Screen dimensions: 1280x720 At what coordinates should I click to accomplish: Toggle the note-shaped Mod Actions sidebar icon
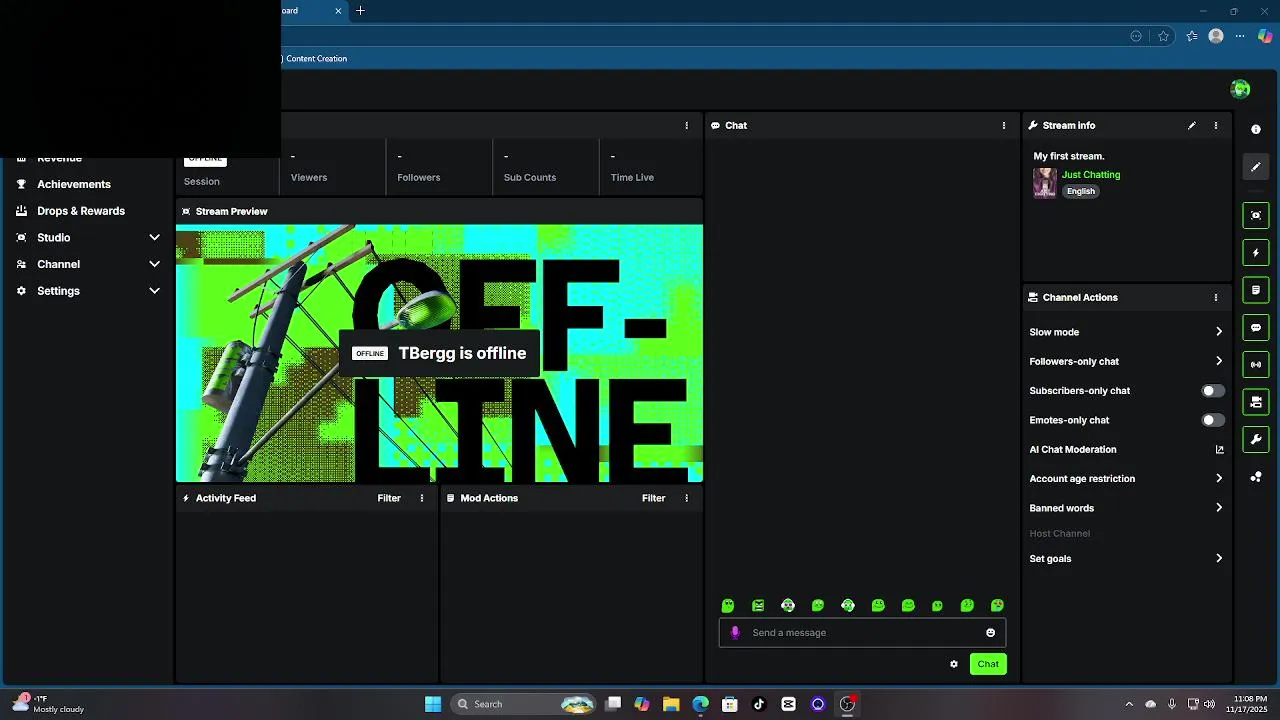point(1256,290)
